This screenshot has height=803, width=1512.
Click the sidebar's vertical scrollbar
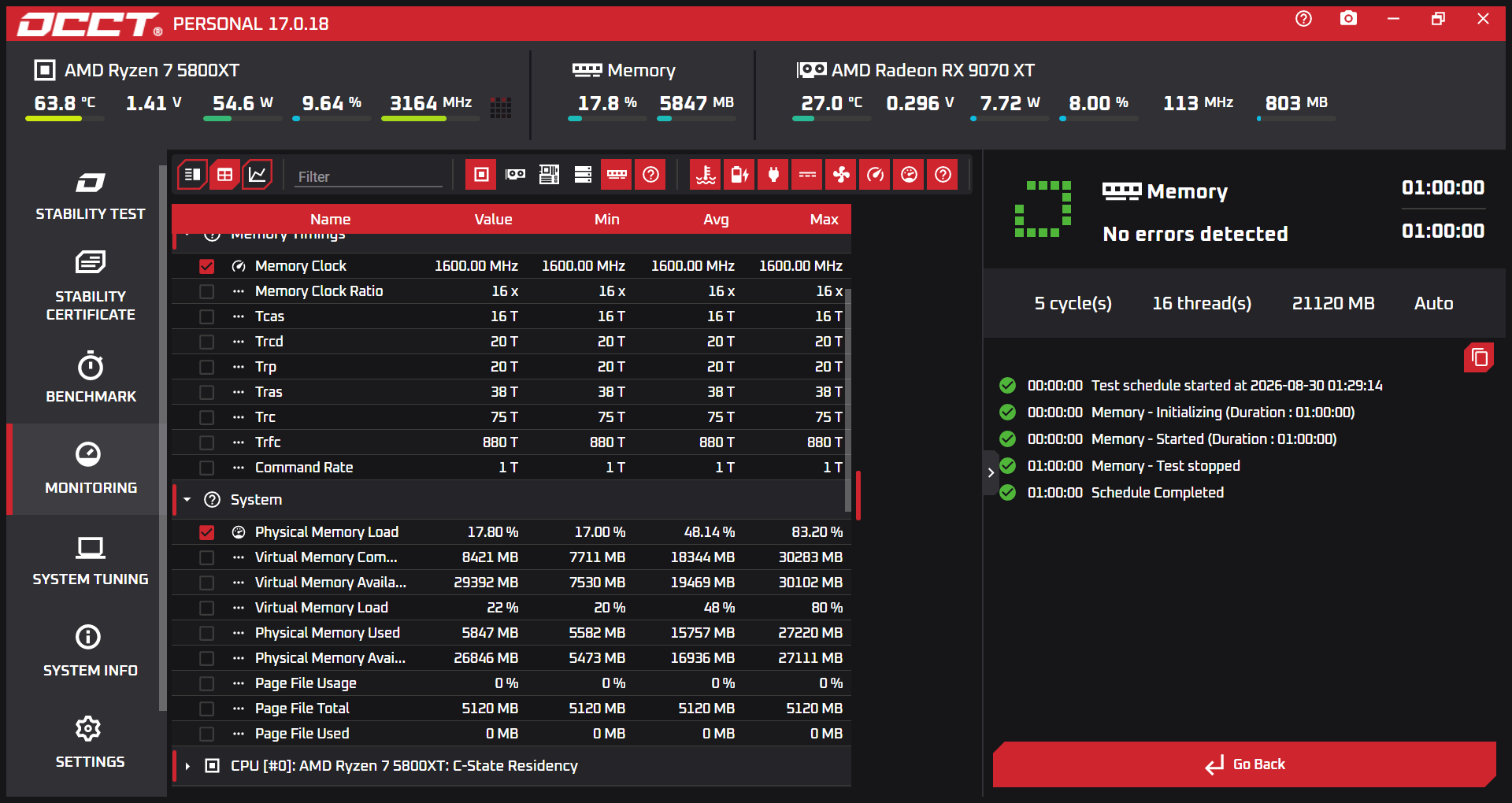pos(162,437)
